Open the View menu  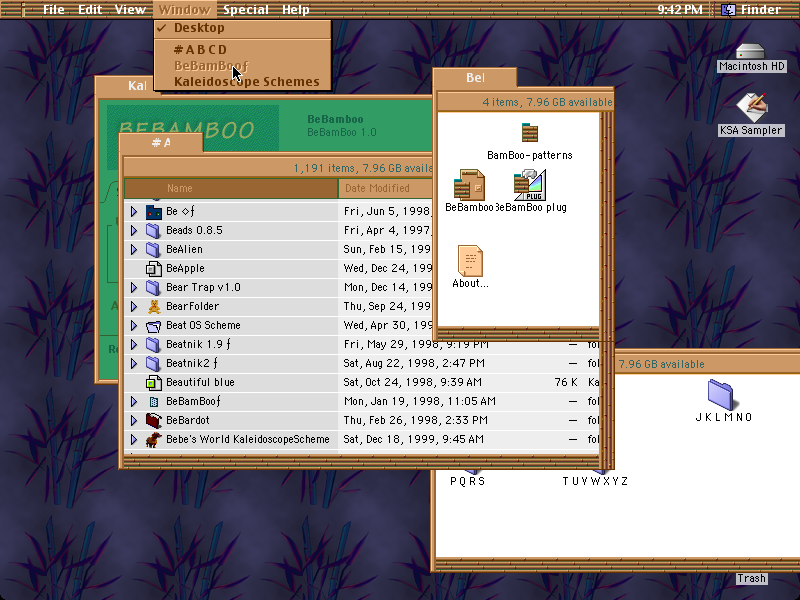pos(130,10)
